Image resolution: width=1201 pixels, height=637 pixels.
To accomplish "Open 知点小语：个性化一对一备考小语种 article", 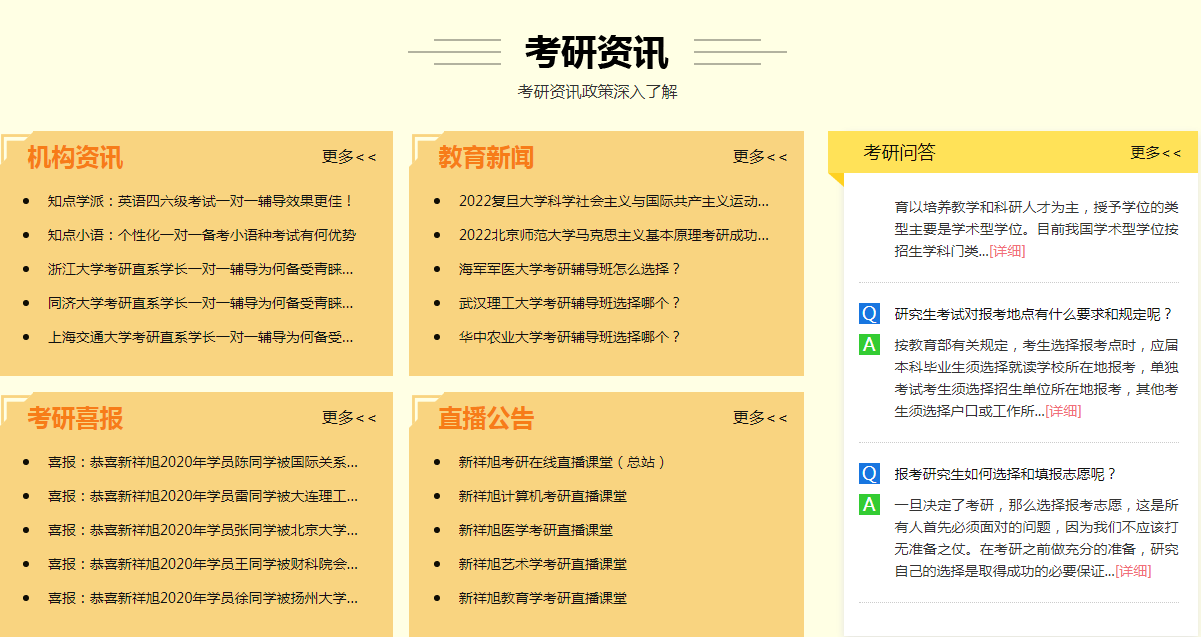I will [x=201, y=235].
